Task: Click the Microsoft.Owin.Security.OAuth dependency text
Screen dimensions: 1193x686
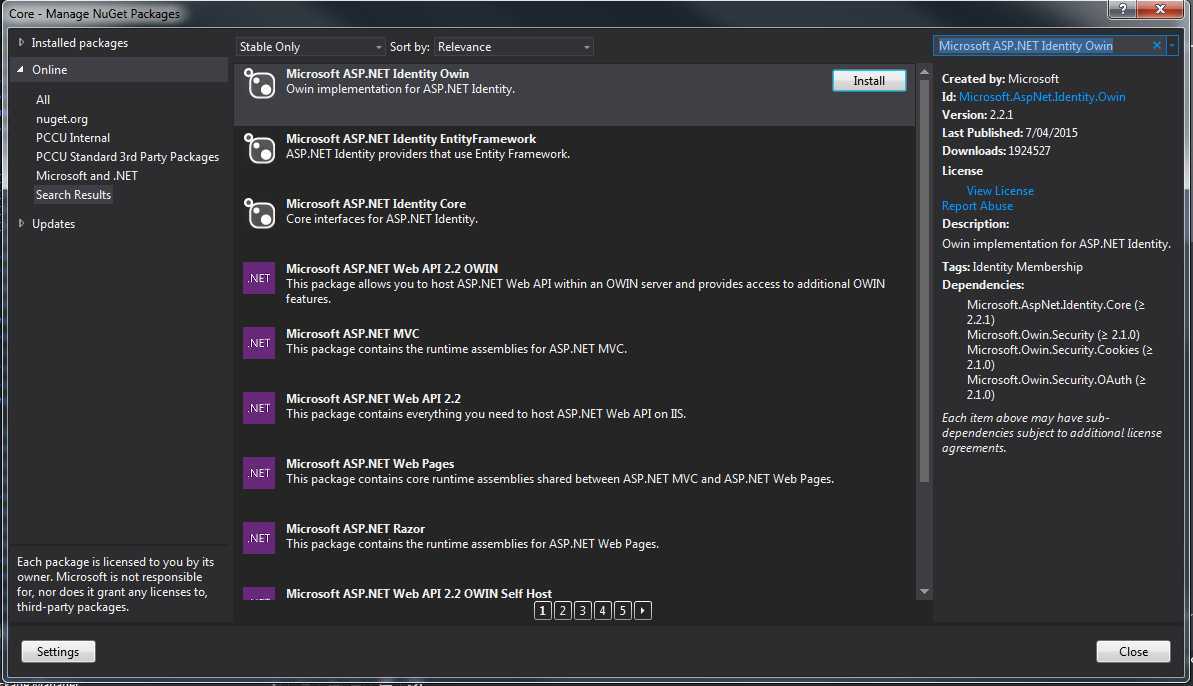Action: [1056, 387]
